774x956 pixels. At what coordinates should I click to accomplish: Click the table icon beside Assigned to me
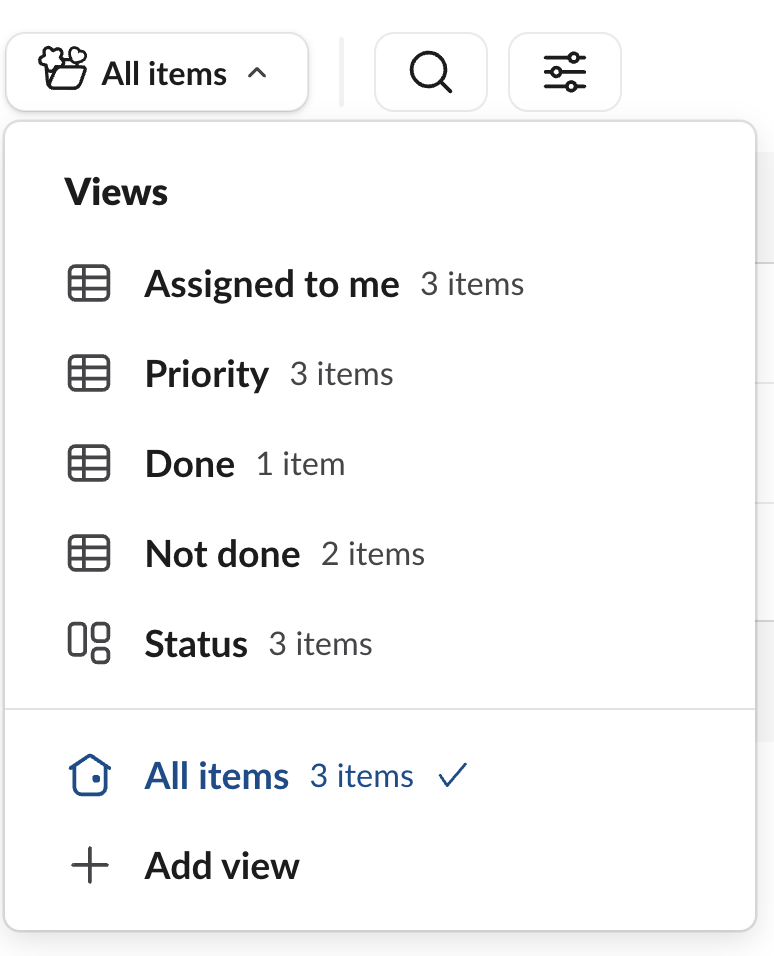[89, 284]
